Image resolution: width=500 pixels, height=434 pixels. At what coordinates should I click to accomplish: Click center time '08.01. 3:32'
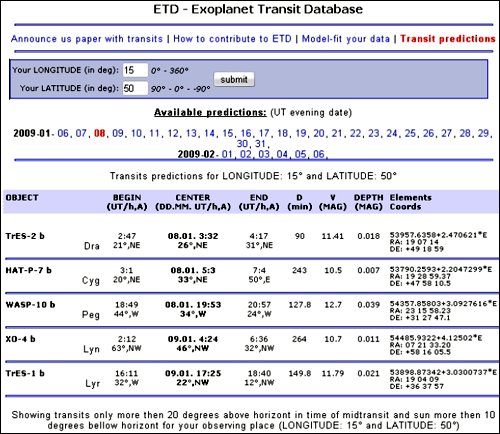[x=193, y=236]
